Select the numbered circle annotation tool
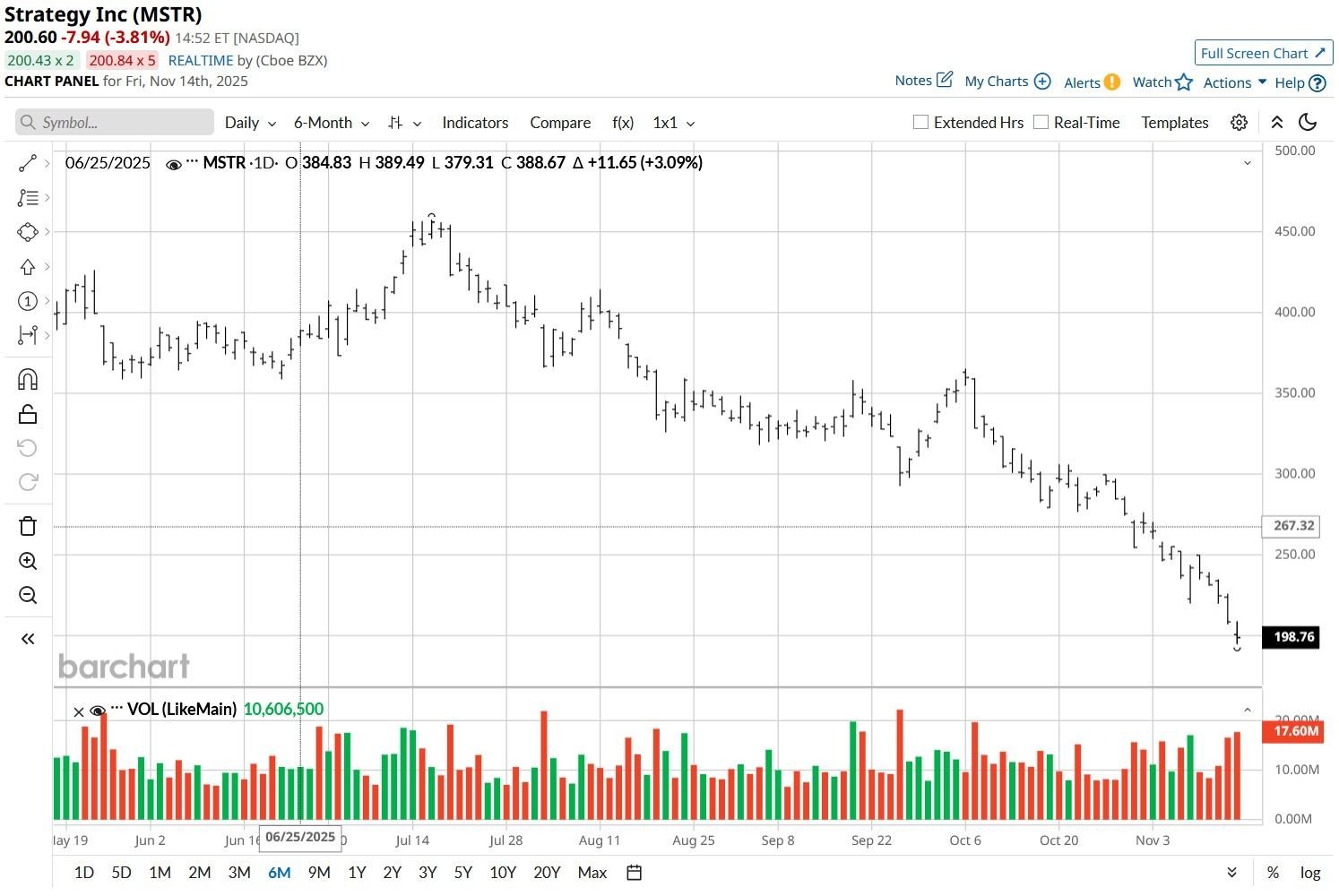Screen dimensions: 1339x896 (x=28, y=301)
